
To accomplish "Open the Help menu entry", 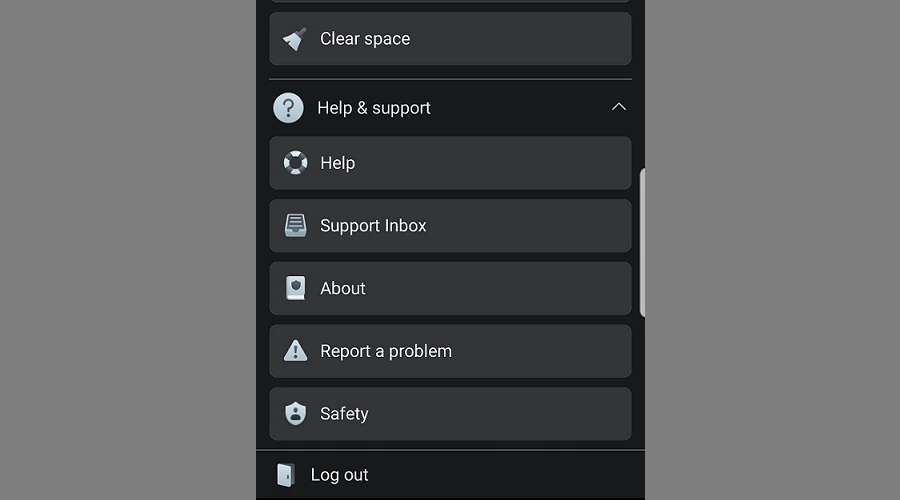I will (x=451, y=163).
